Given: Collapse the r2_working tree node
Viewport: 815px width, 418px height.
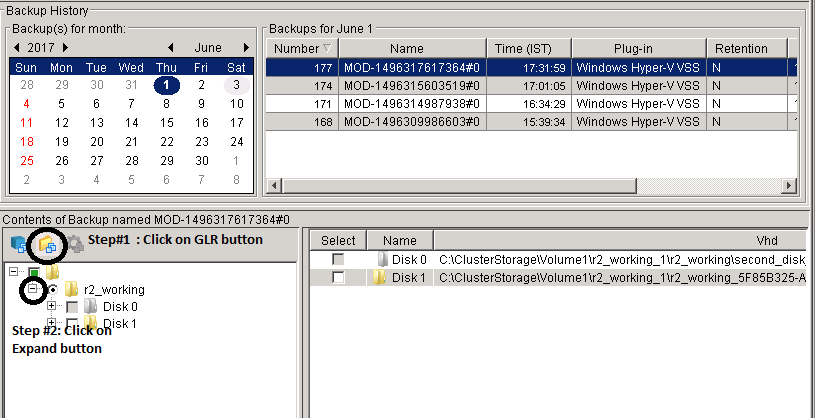Looking at the screenshot, I should (x=33, y=289).
